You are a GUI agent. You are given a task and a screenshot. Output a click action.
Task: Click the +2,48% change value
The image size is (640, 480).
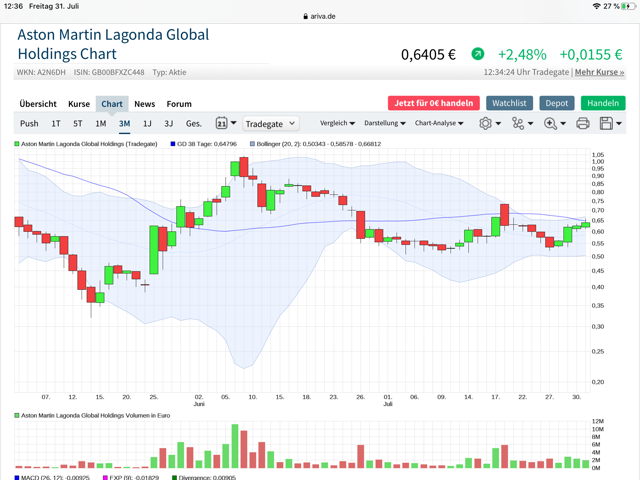coord(522,54)
